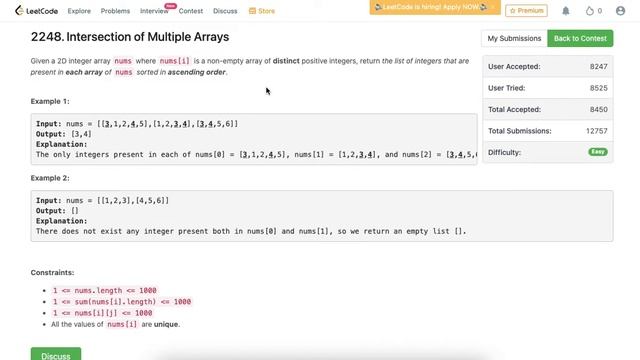The image size is (640, 360).
Task: Click the Premium button
Action: click(527, 11)
